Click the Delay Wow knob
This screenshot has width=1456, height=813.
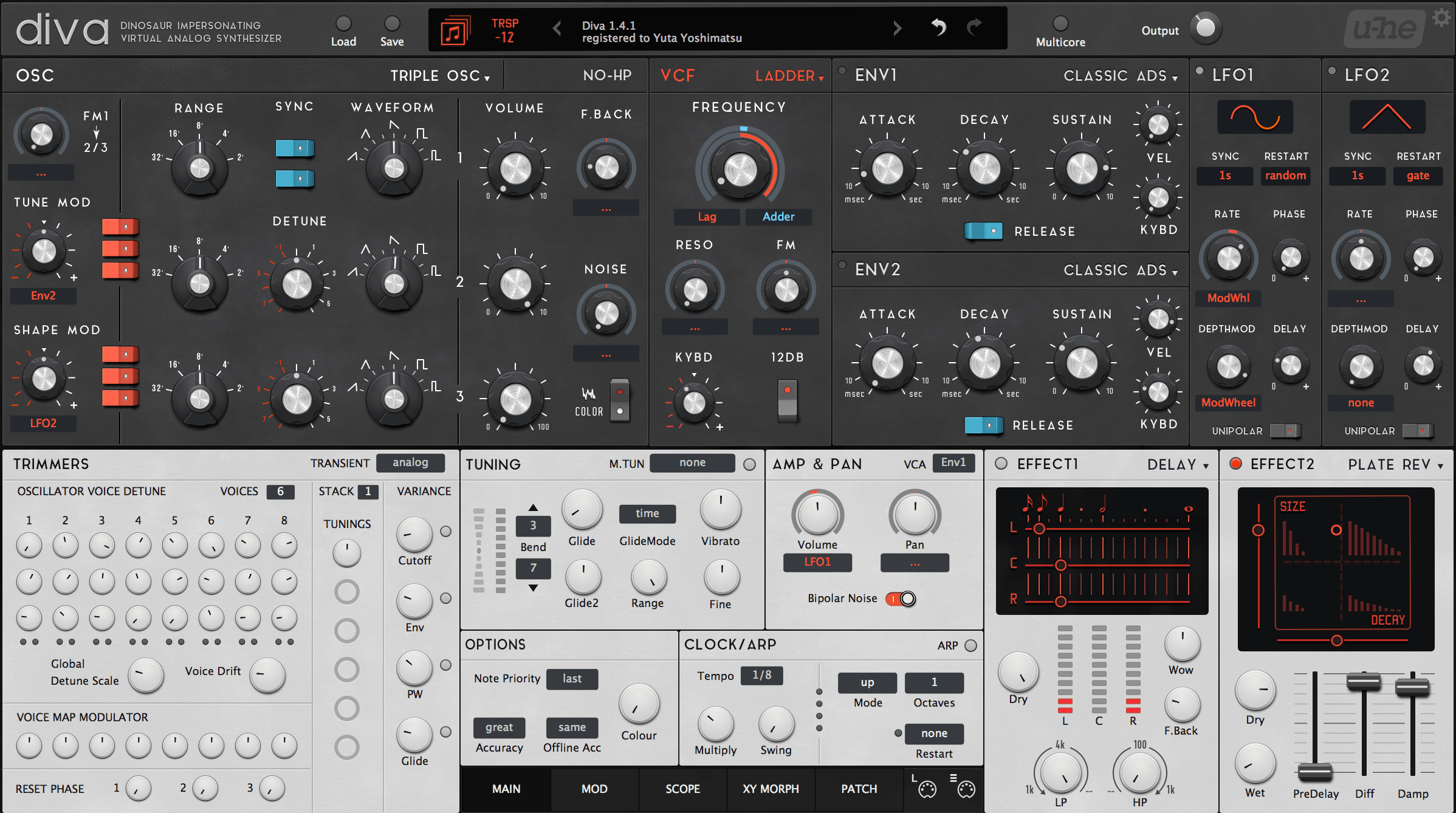click(x=1182, y=643)
